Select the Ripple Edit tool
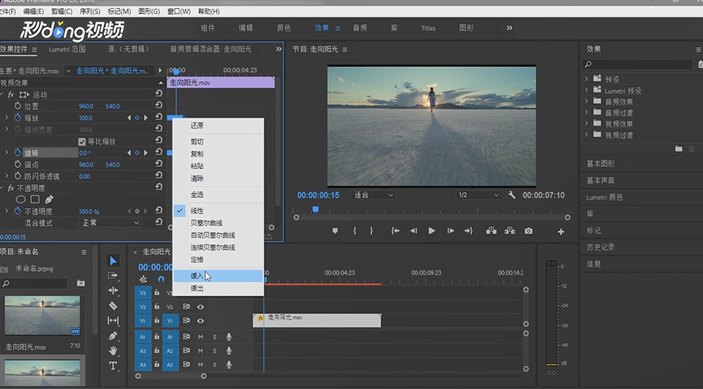703x389 pixels. pyautogui.click(x=113, y=290)
